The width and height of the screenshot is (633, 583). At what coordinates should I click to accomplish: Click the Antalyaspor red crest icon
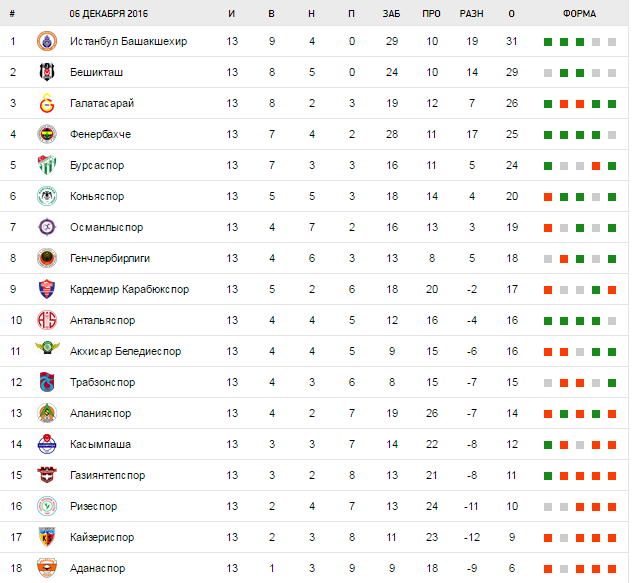click(44, 320)
